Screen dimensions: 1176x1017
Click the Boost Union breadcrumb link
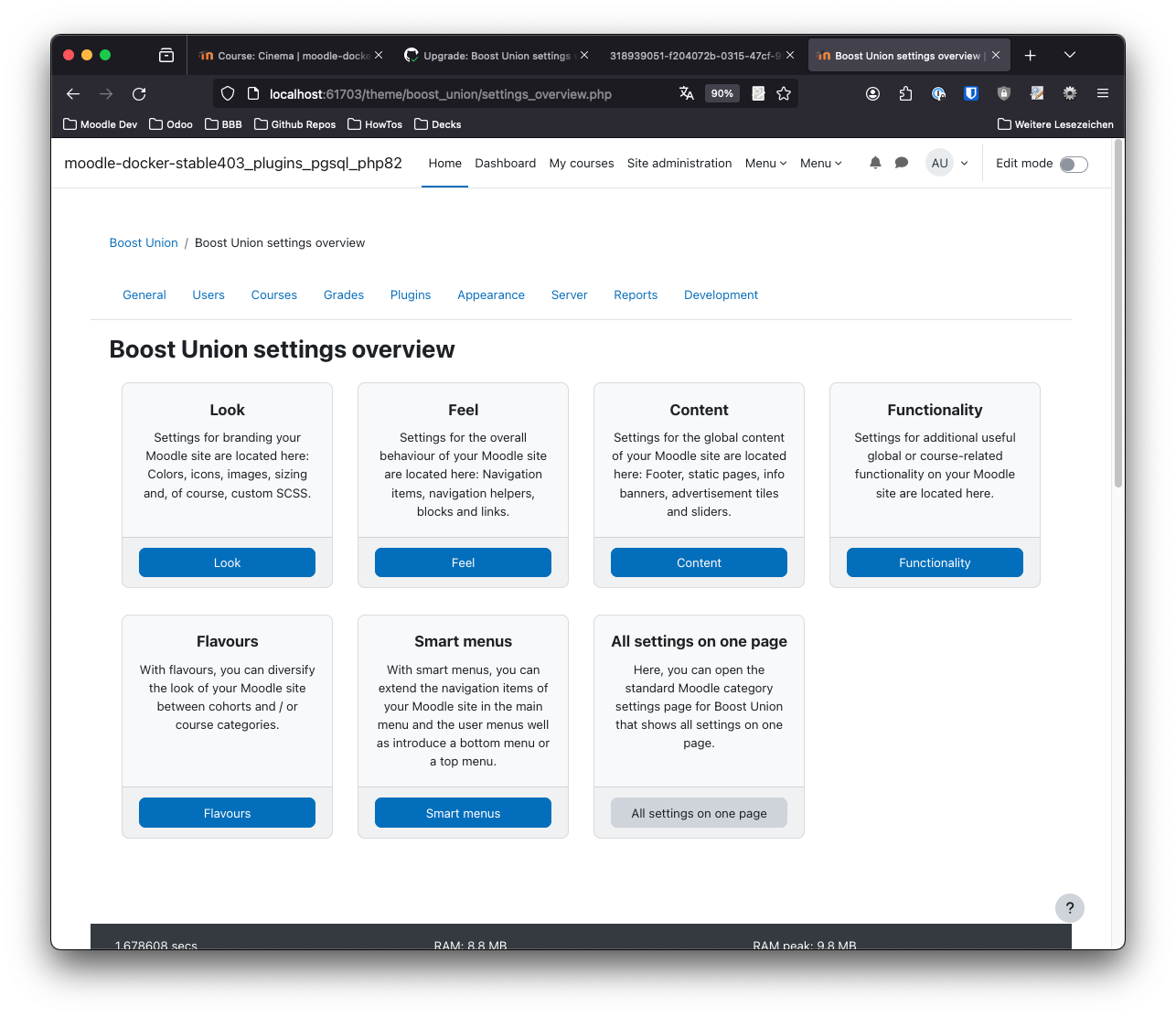[144, 242]
